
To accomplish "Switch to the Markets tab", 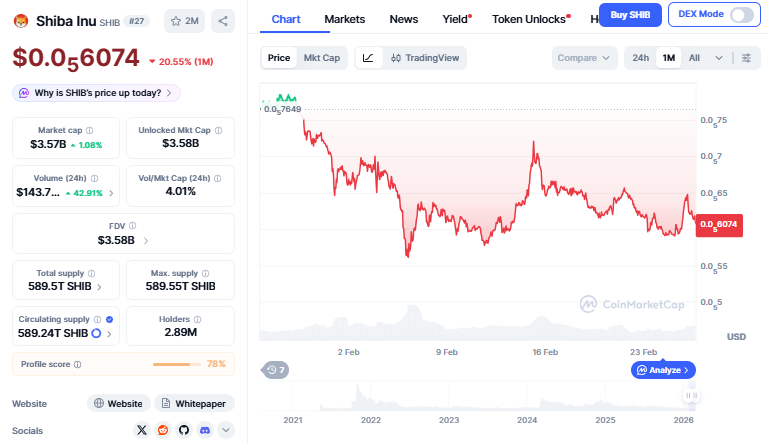I will [x=345, y=19].
